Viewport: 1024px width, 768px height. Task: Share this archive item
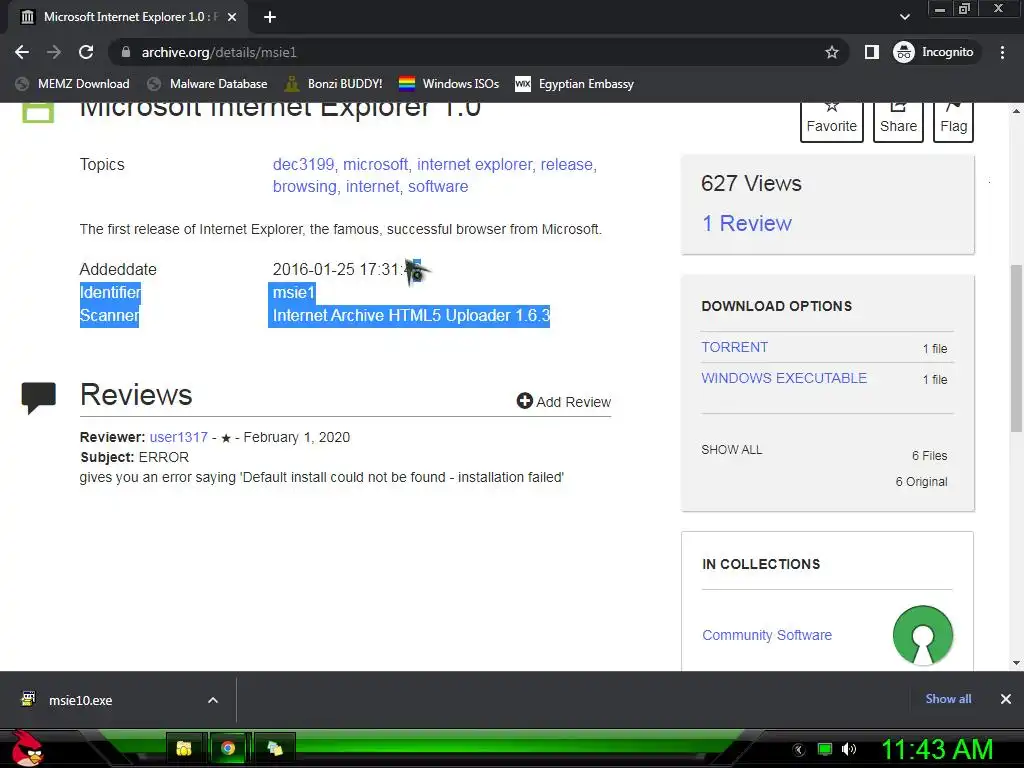(898, 121)
